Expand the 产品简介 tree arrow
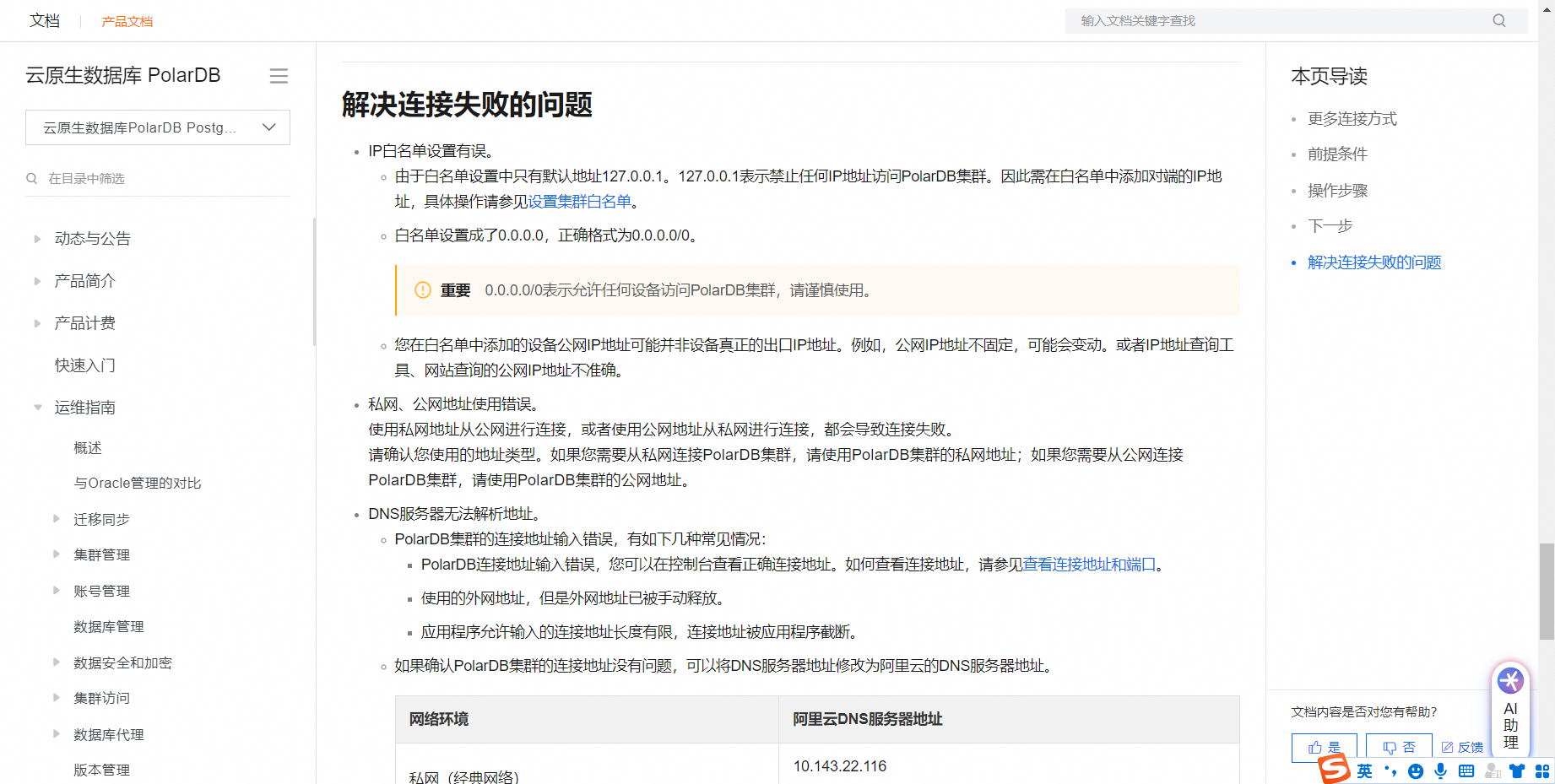The height and width of the screenshot is (784, 1555). pos(37,281)
